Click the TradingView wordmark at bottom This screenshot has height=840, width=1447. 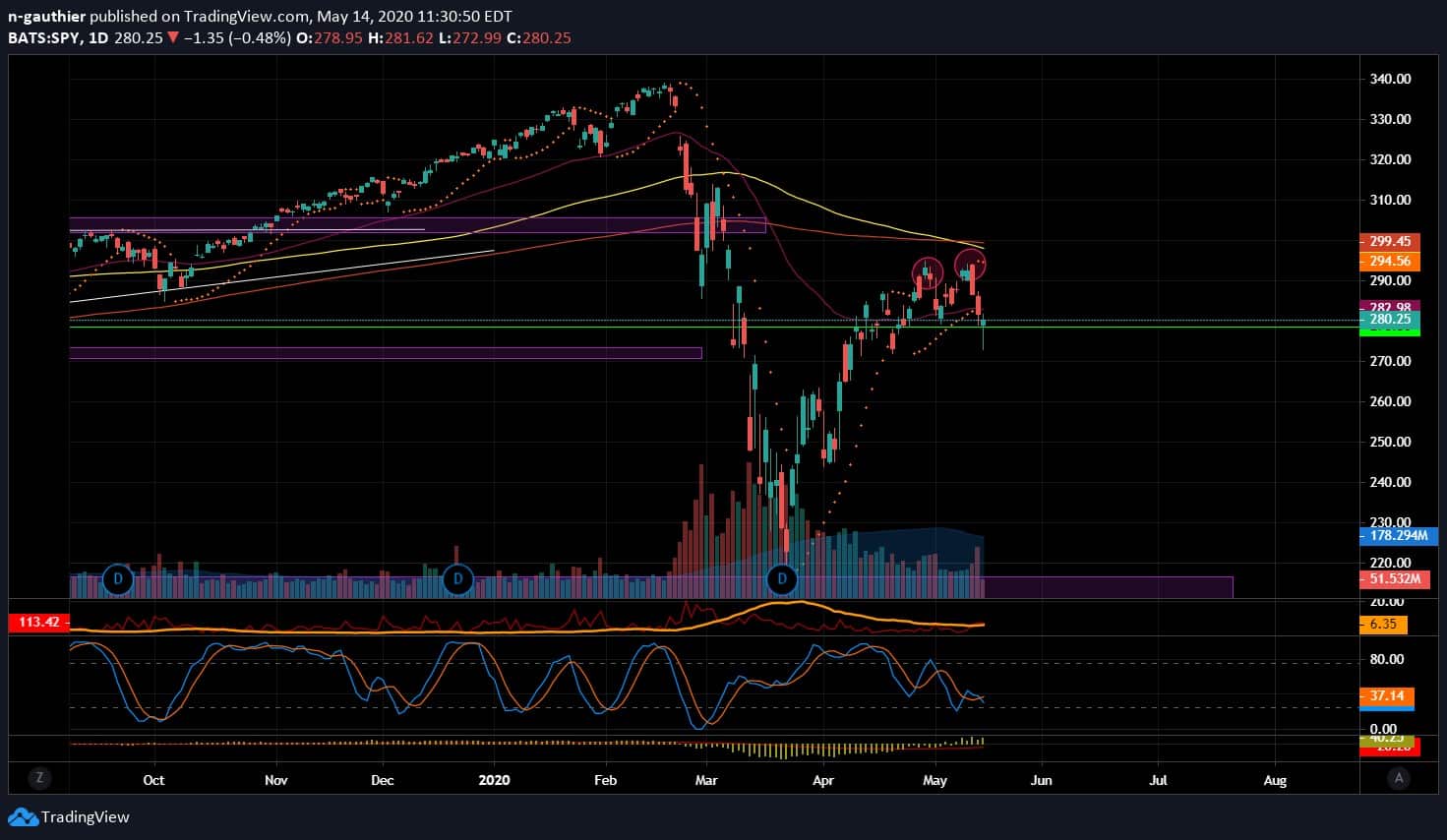pos(86,817)
